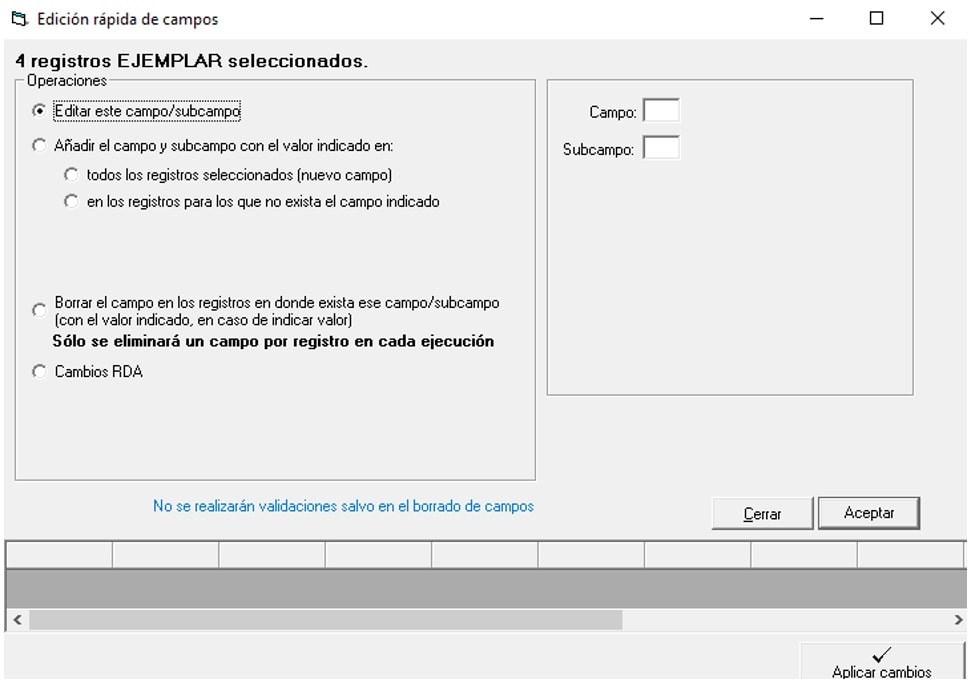The width and height of the screenshot is (973, 682).
Task: Click the 'Operaciones' group label
Action: point(66,81)
